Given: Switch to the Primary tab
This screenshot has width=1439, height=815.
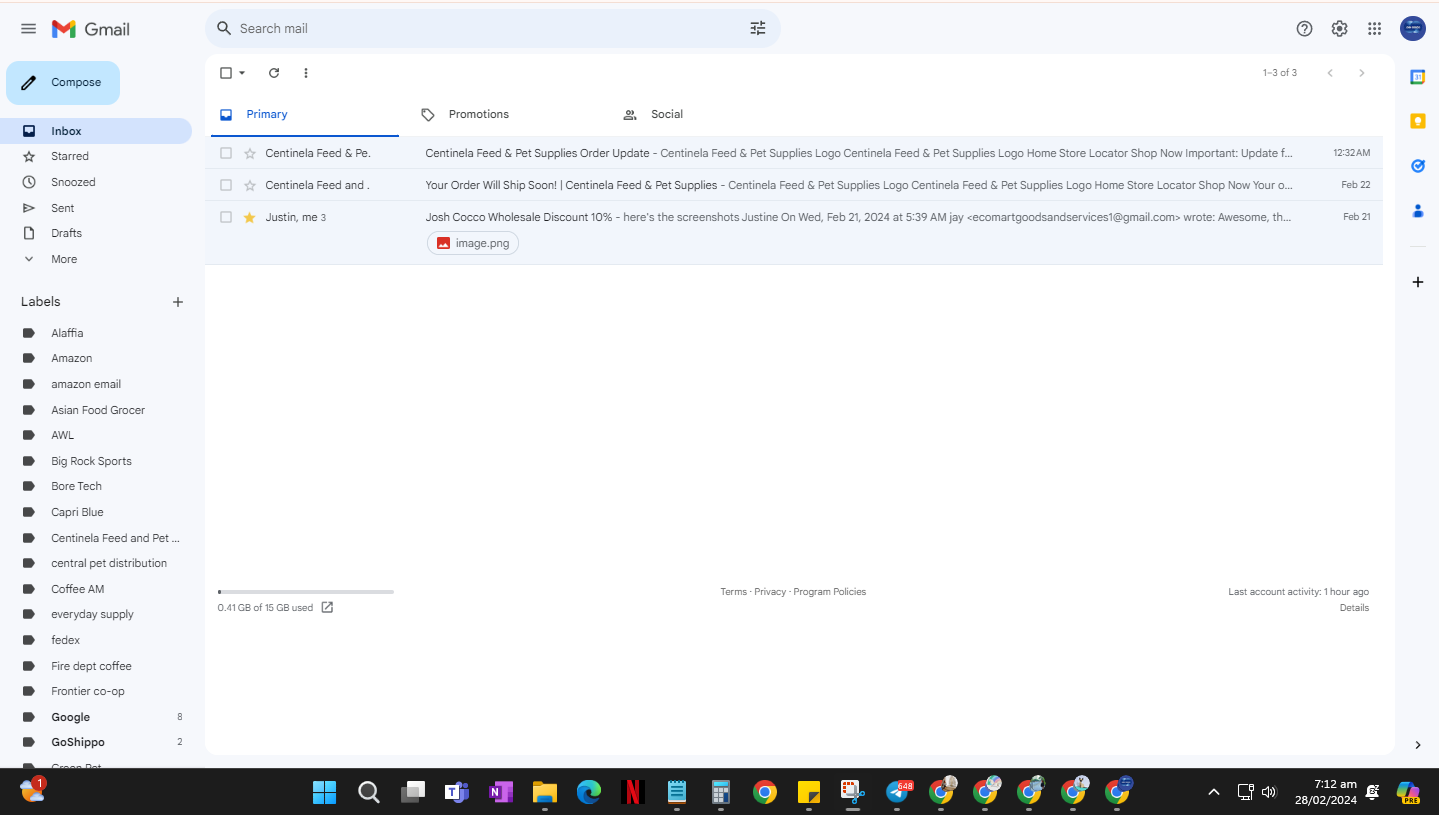Looking at the screenshot, I should [x=304, y=115].
